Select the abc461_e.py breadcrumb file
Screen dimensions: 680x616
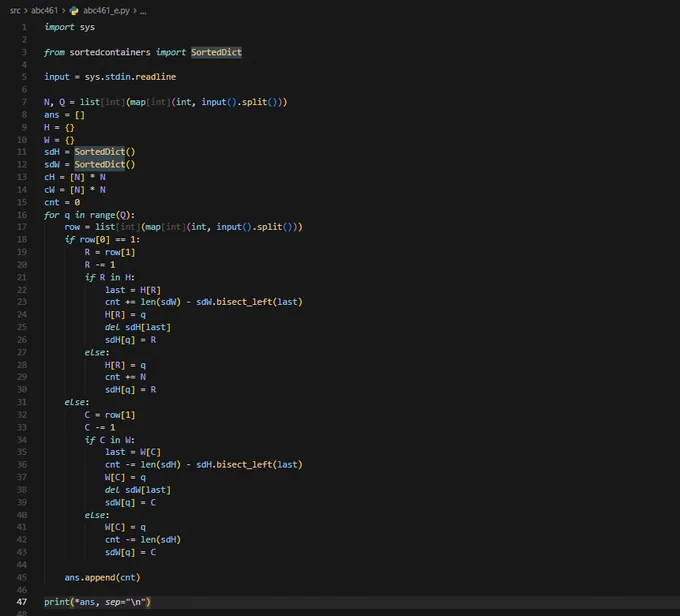coord(106,10)
